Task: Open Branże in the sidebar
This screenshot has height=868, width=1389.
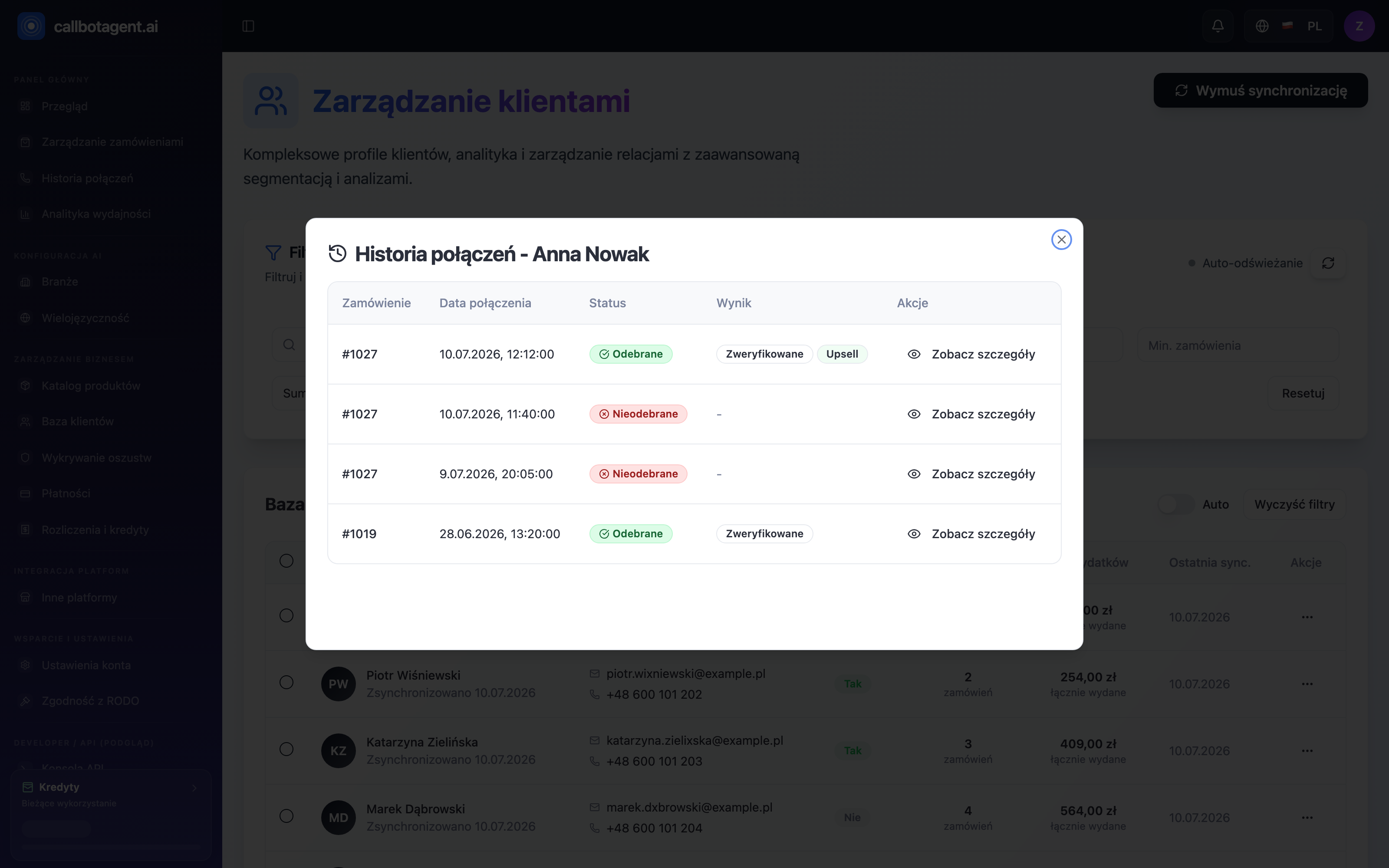Action: point(111,281)
